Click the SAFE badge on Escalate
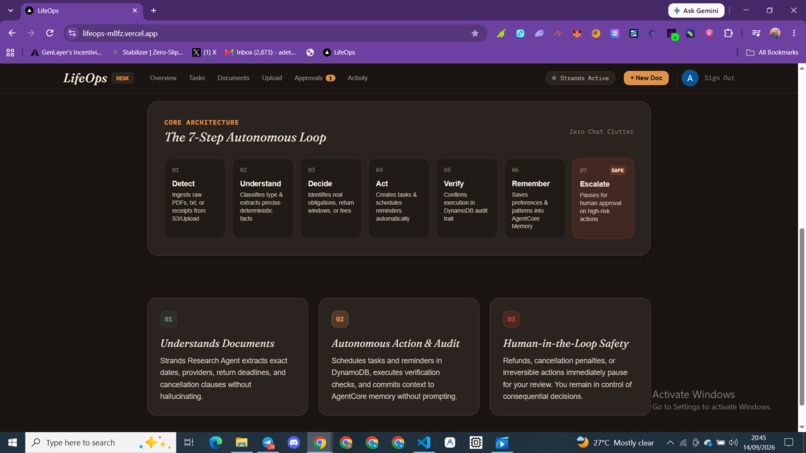The height and width of the screenshot is (453, 806). click(617, 170)
